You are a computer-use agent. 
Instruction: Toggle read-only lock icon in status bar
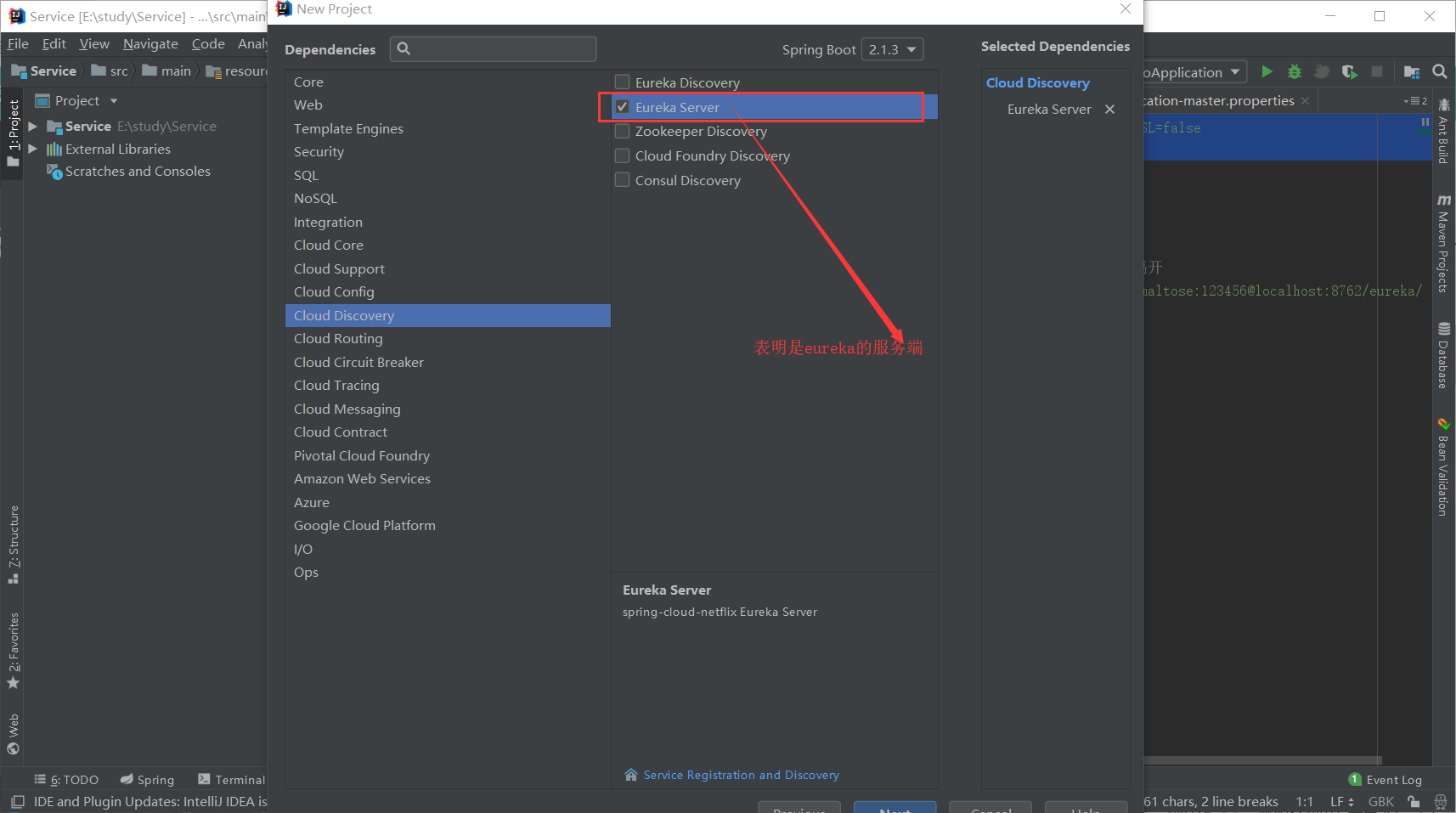pyautogui.click(x=1414, y=802)
